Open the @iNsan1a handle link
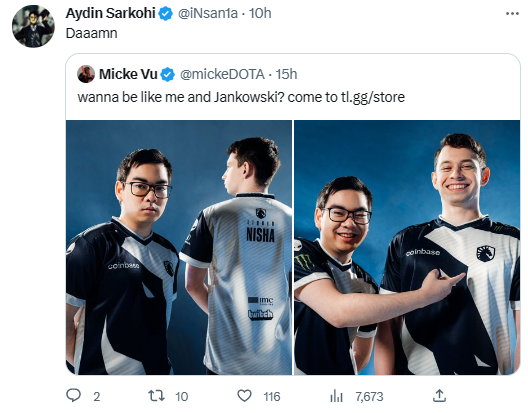The height and width of the screenshot is (413, 528). 208,13
